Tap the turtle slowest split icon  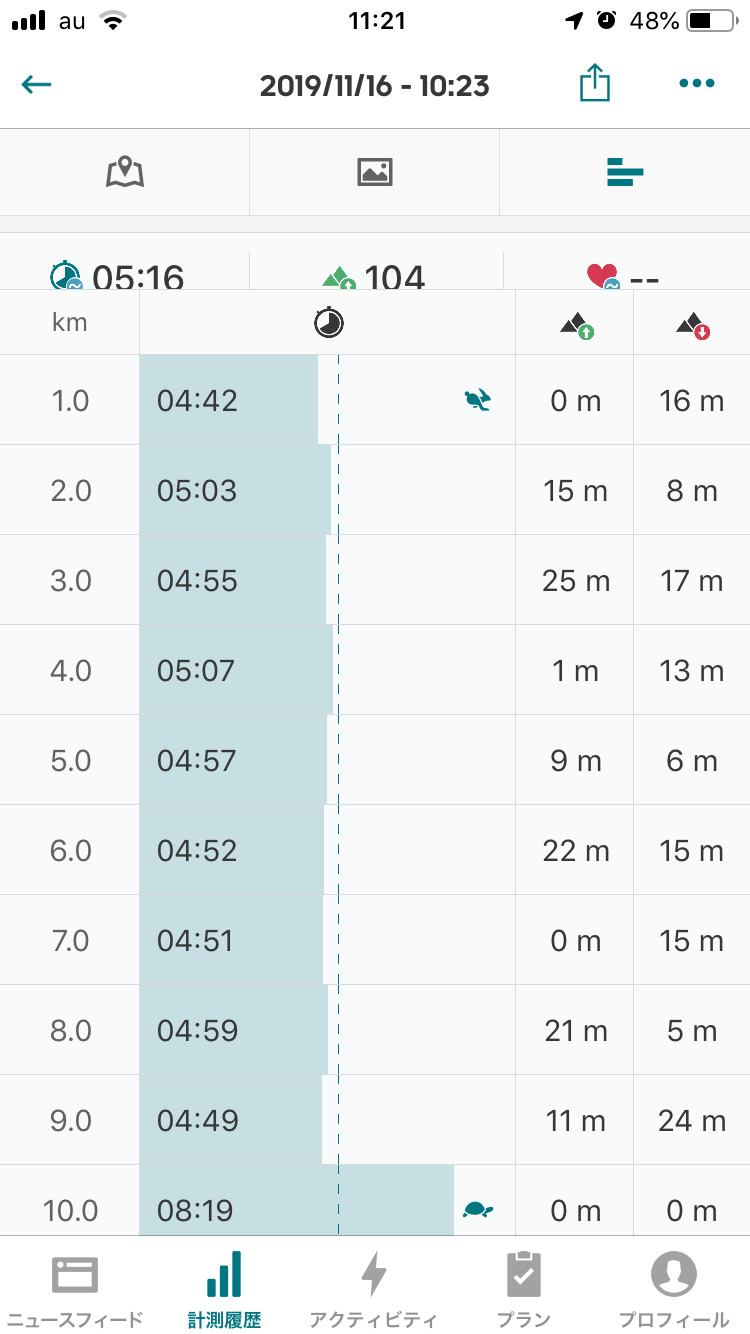pyautogui.click(x=478, y=1210)
